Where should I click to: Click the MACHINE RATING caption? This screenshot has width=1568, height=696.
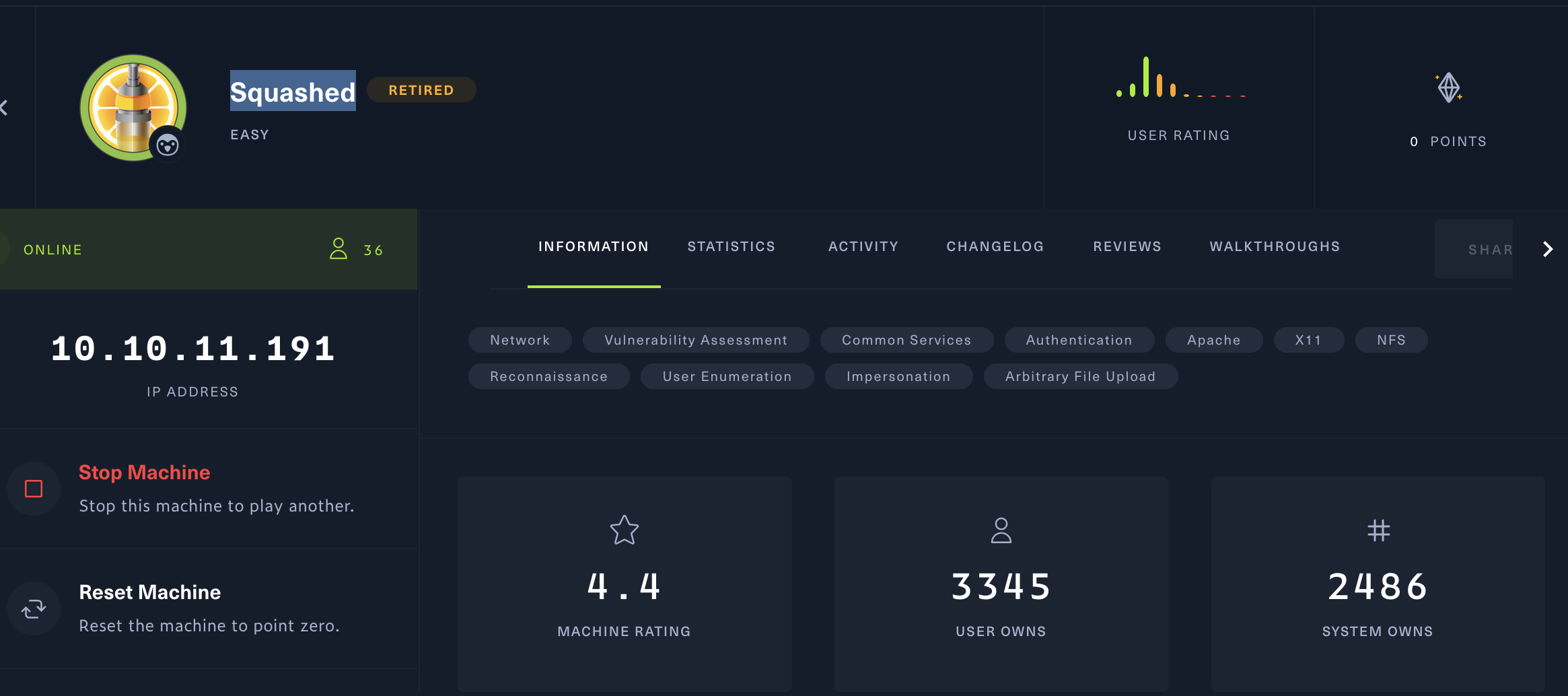tap(625, 631)
